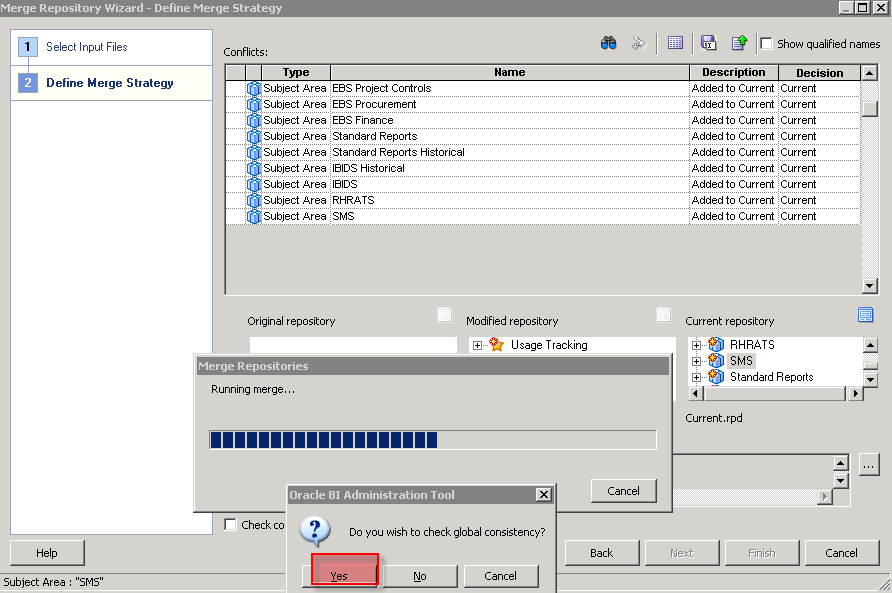Enable Show qualified names checkbox
This screenshot has width=892, height=593.
[766, 43]
